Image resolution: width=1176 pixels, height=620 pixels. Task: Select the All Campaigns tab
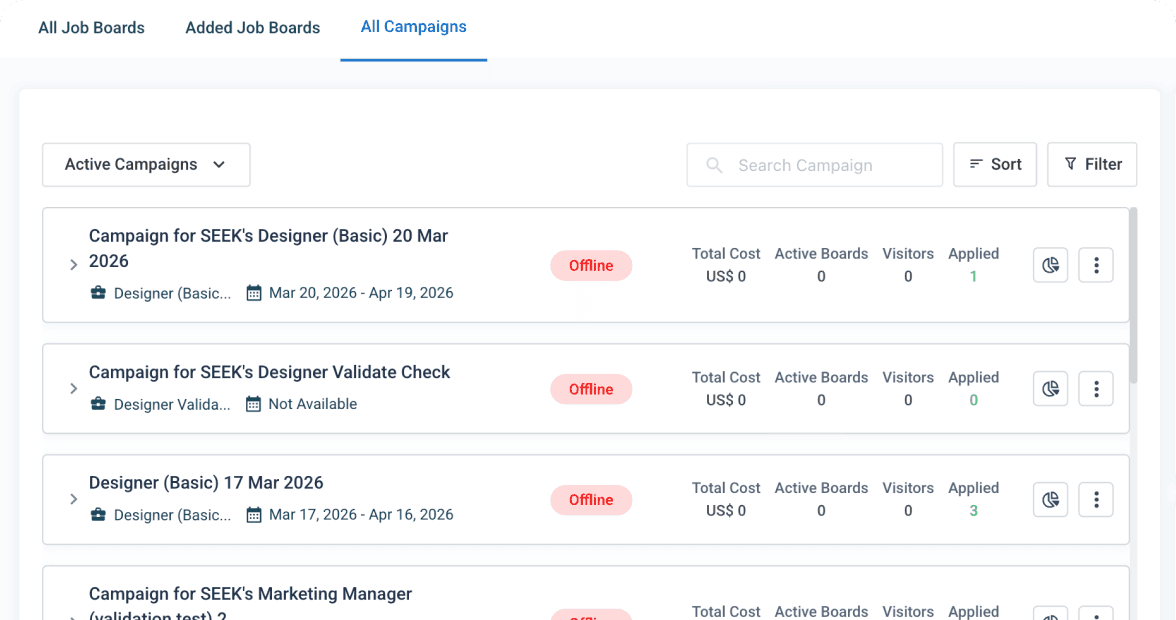pos(413,27)
